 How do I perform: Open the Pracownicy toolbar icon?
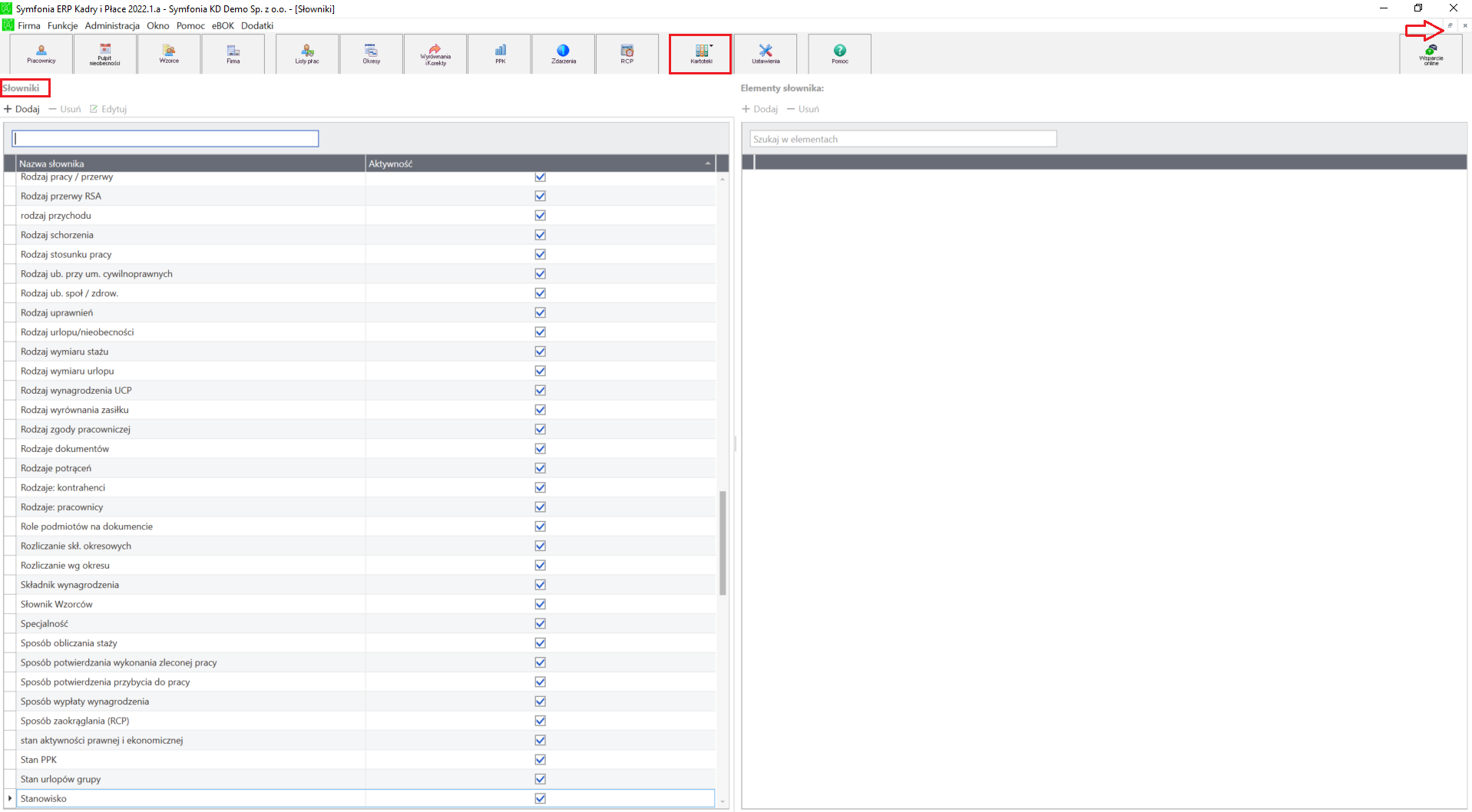pos(41,54)
